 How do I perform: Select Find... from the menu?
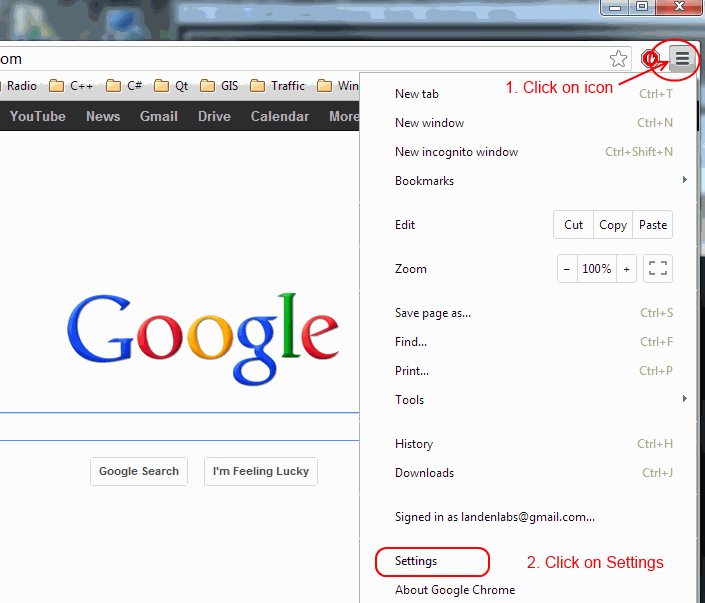528,342
